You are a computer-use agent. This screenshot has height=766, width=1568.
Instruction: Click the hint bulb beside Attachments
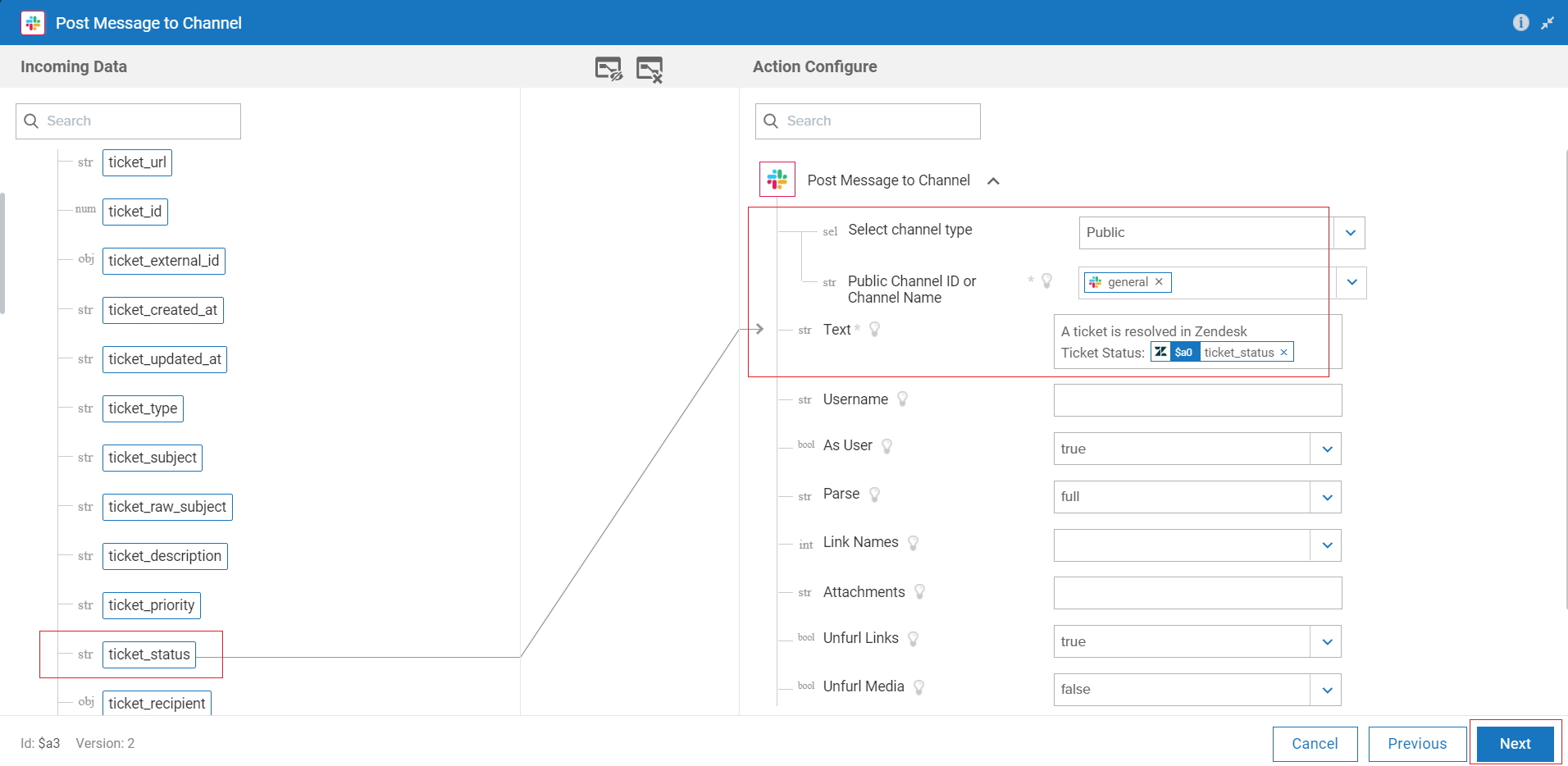click(920, 592)
